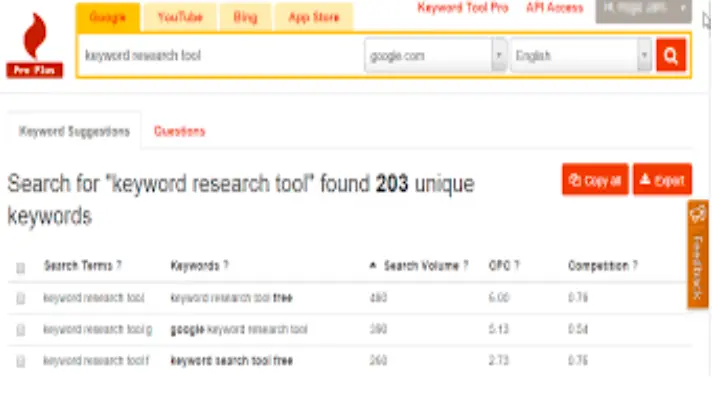Click the keyword search input field
This screenshot has width=712, height=399.
tap(221, 55)
